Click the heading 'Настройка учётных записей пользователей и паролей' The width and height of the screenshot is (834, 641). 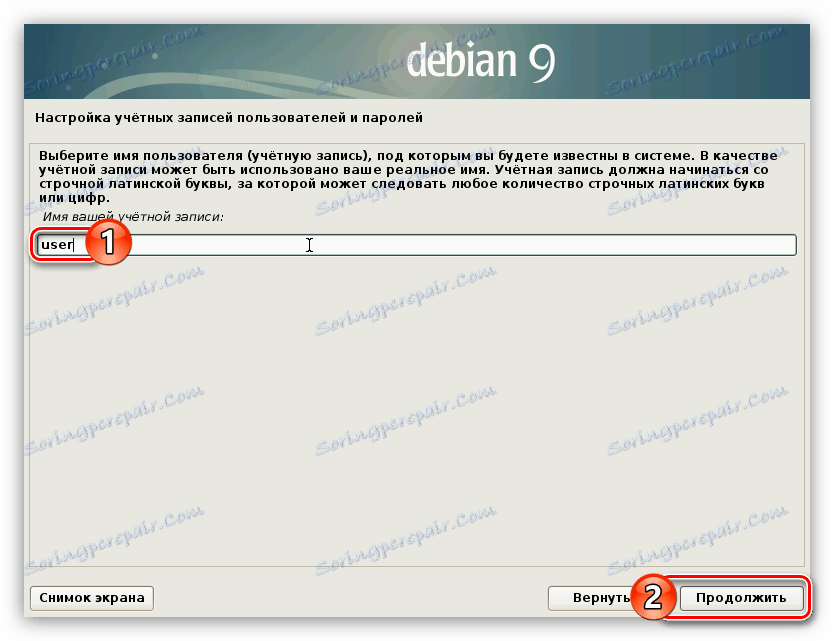(x=229, y=118)
